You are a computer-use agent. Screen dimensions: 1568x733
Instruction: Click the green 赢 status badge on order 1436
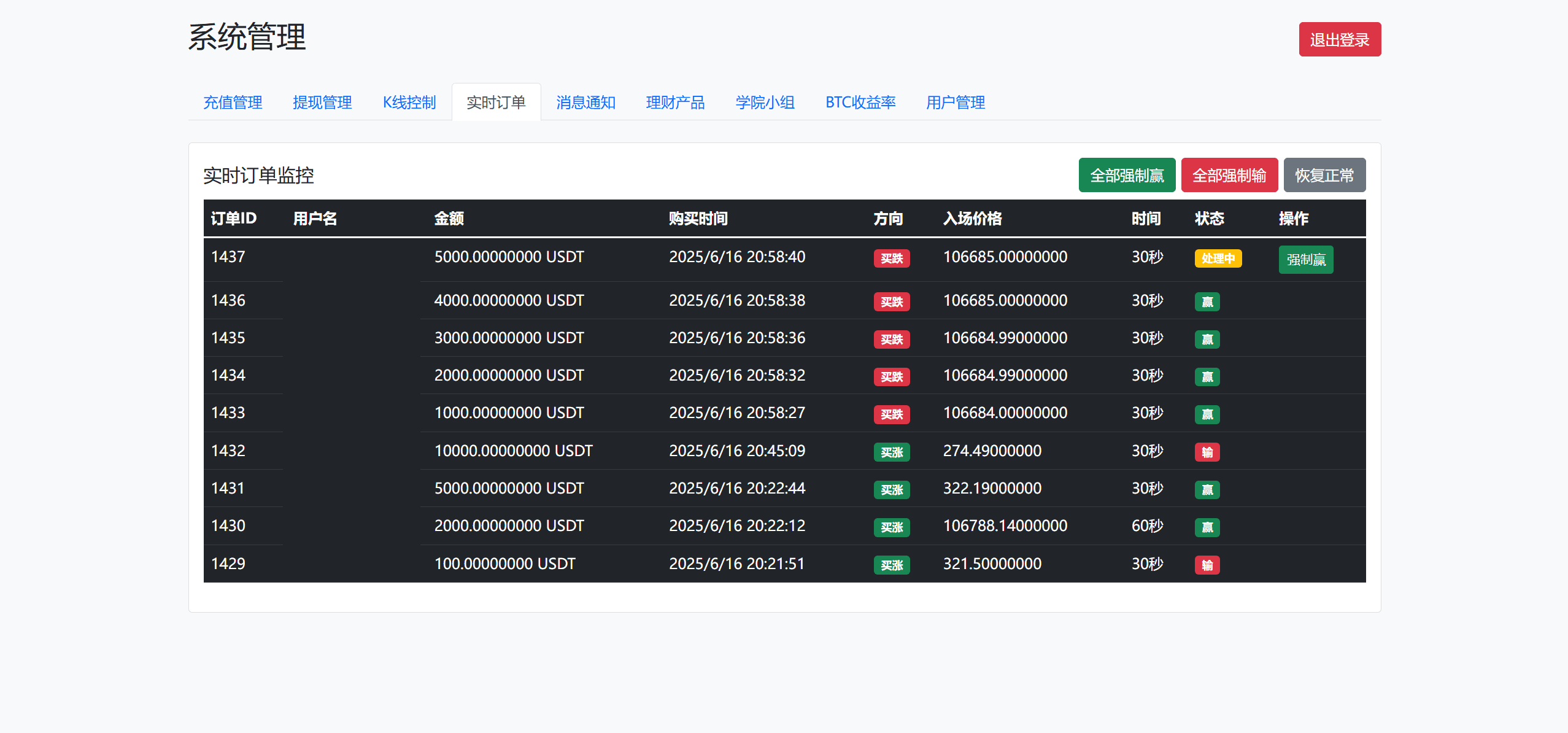pos(1207,301)
